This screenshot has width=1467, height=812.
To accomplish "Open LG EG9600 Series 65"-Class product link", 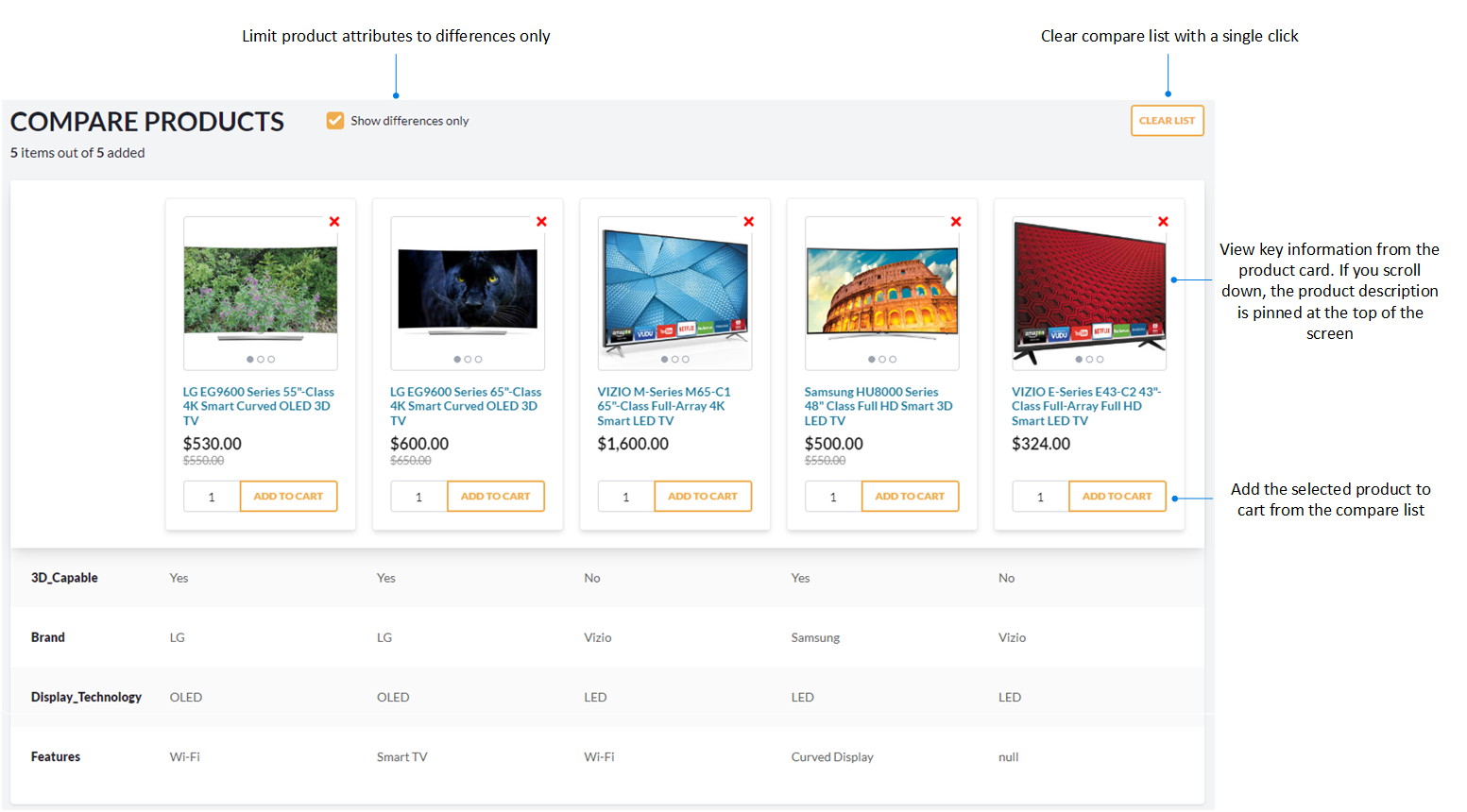I will [x=466, y=406].
